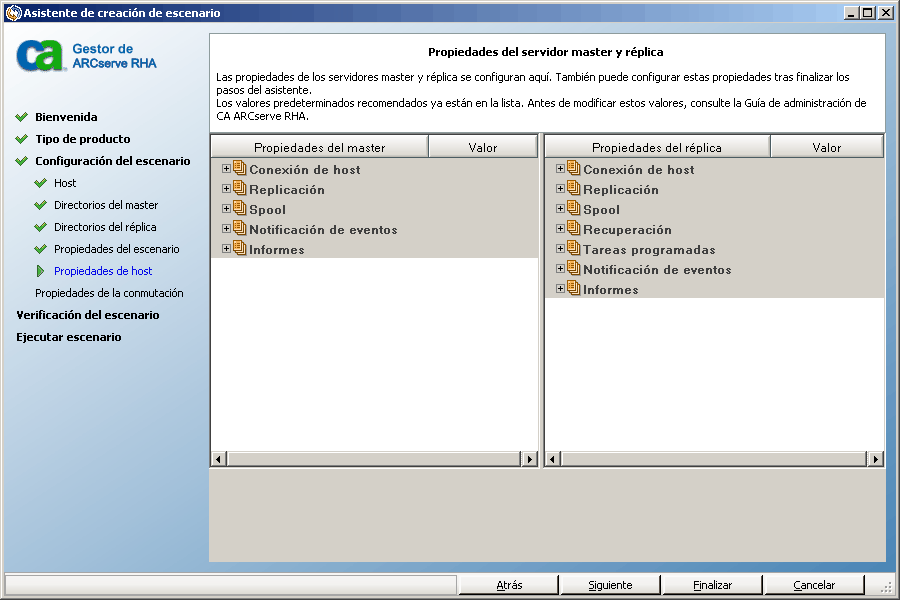Viewport: 900px width, 600px height.
Task: Click réplica panel scrollbar right arrow
Action: [x=875, y=459]
